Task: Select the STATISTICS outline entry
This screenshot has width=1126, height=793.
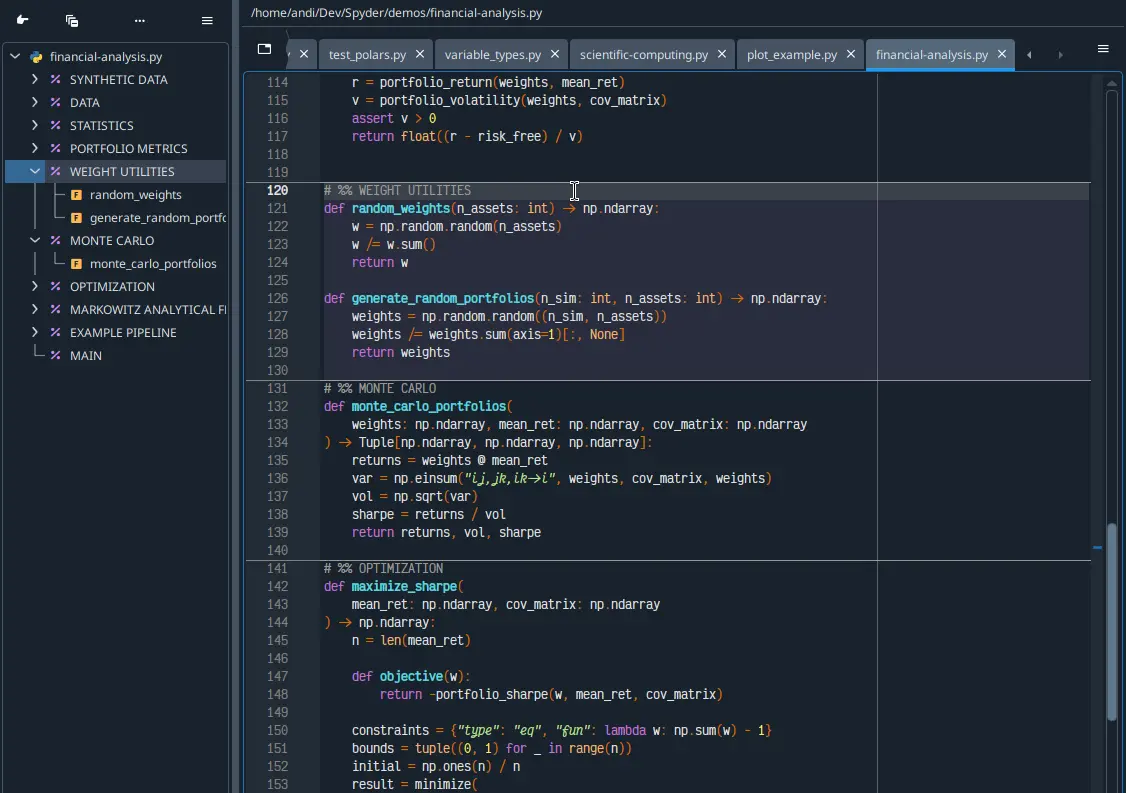Action: coord(101,126)
